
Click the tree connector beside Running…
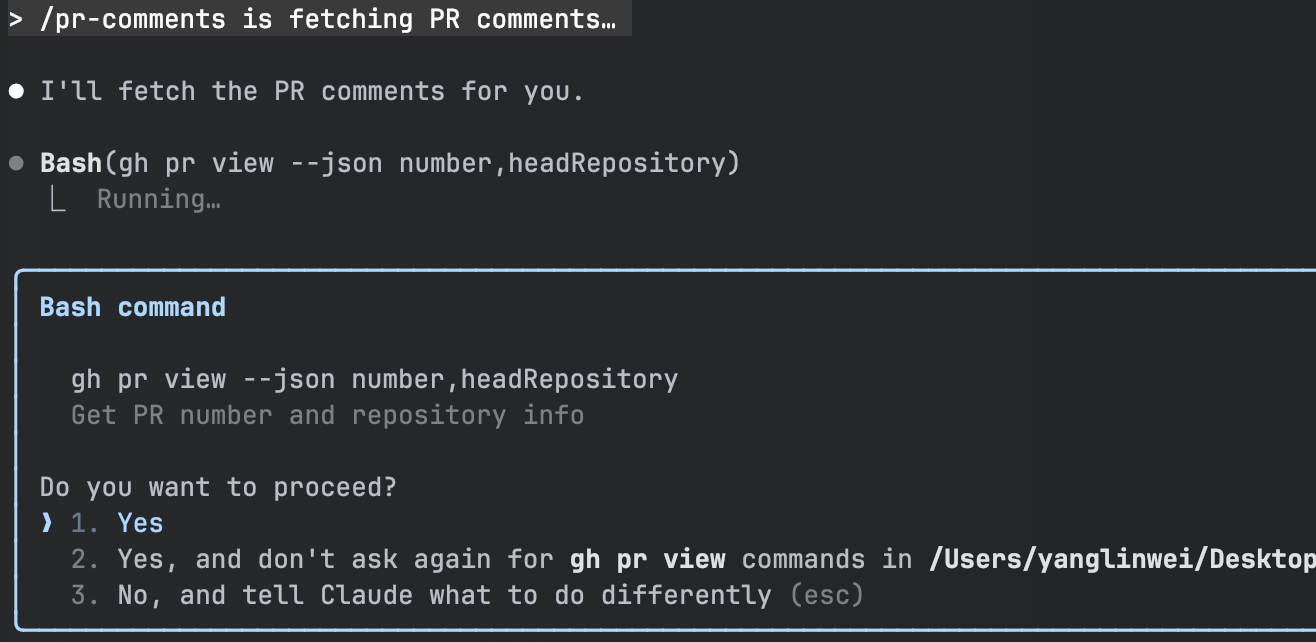coord(57,199)
